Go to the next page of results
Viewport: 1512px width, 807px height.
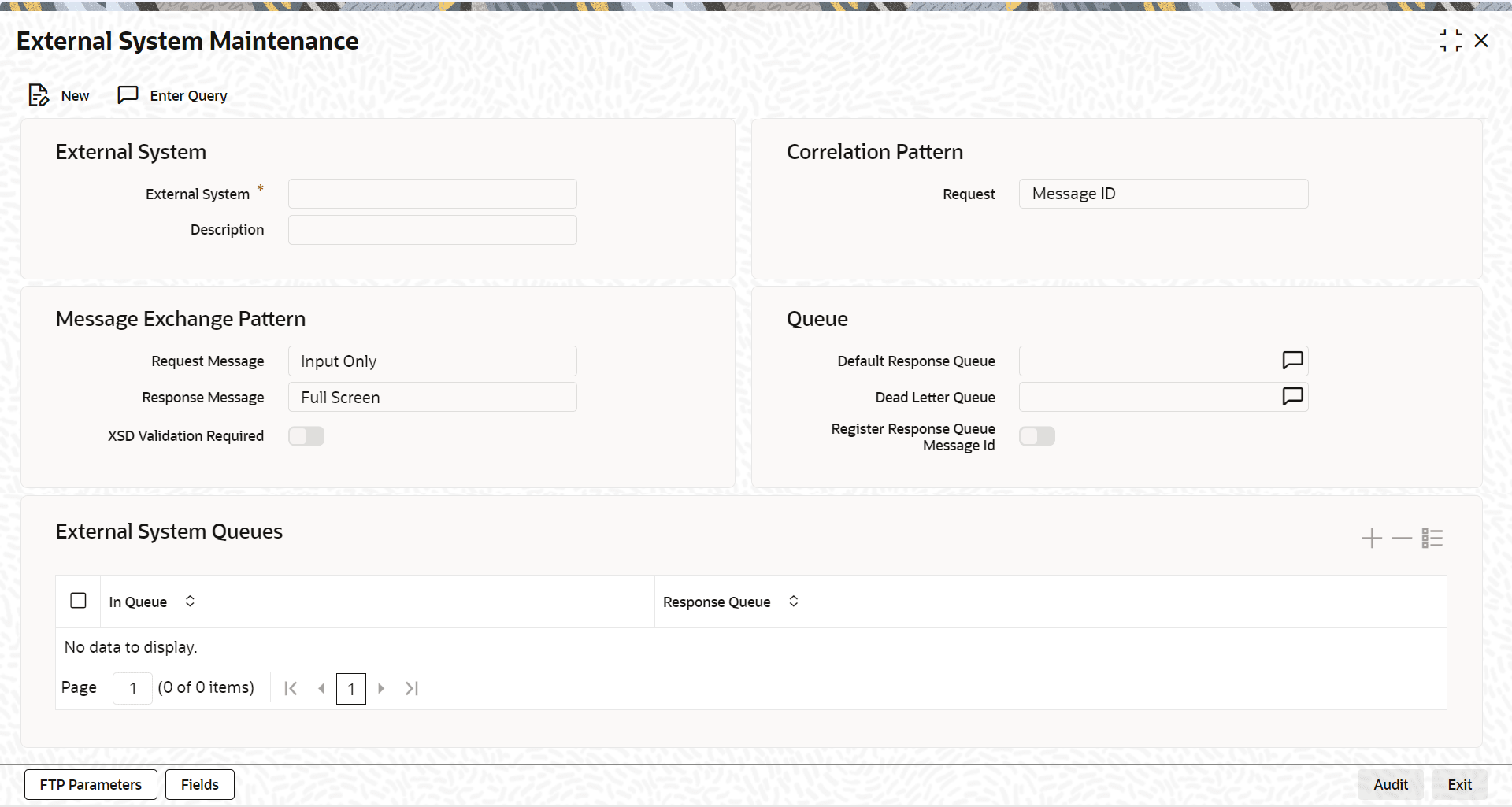[381, 688]
